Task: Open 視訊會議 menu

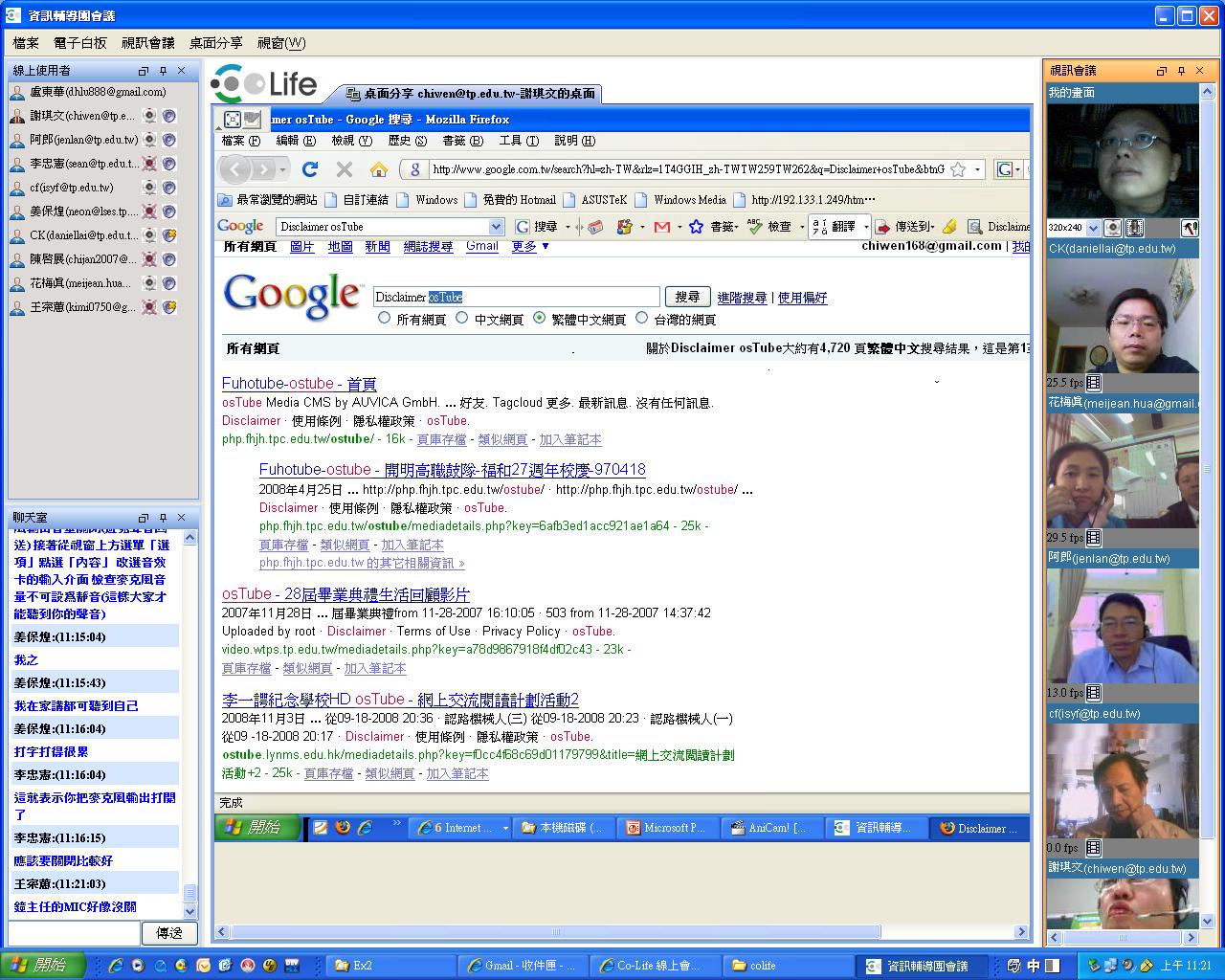Action: [148, 43]
